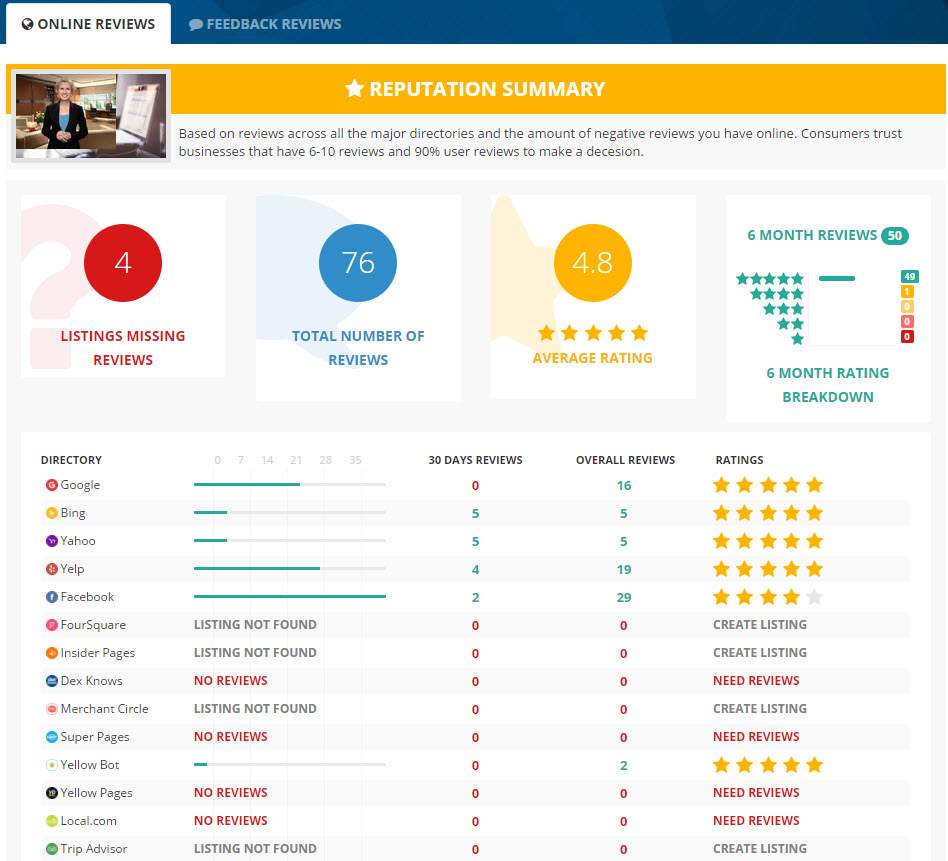The height and width of the screenshot is (861, 948).
Task: Click the five-star bar in rating breakdown
Action: coord(837,278)
